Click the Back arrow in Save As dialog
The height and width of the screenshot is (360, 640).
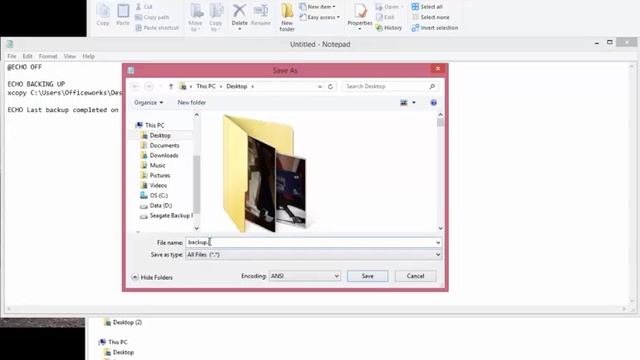coord(135,86)
